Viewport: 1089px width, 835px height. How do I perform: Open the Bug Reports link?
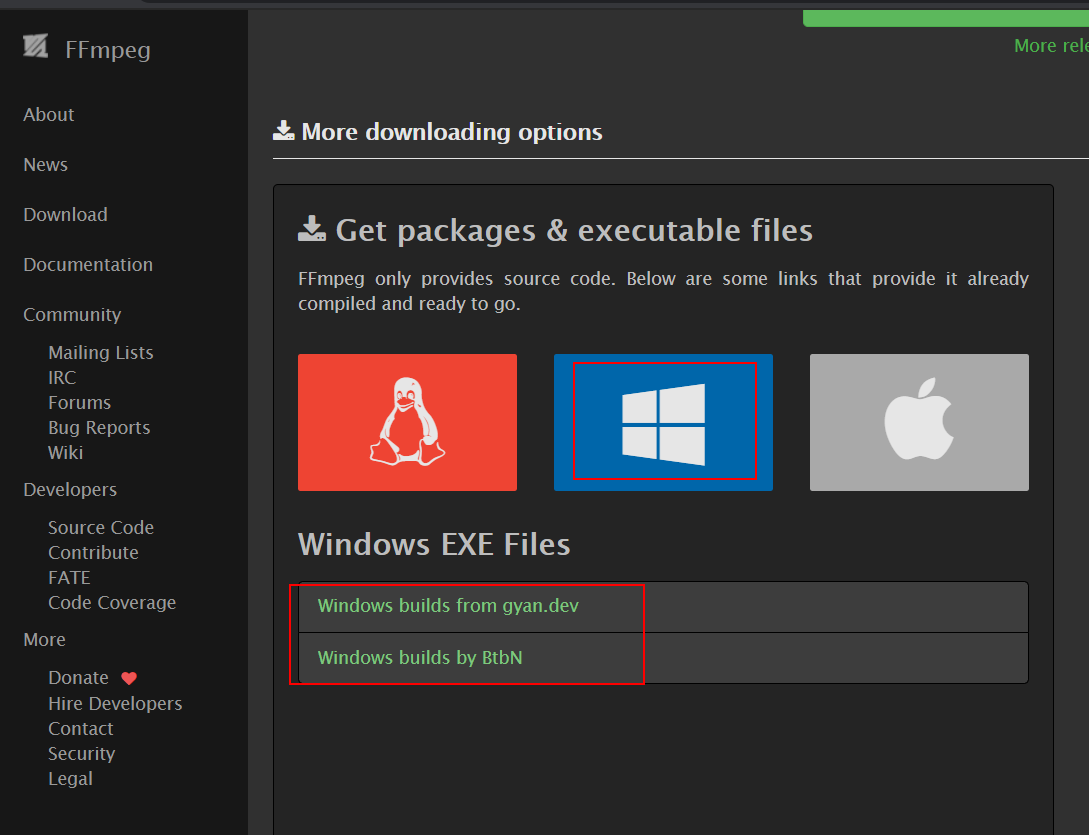click(x=99, y=428)
